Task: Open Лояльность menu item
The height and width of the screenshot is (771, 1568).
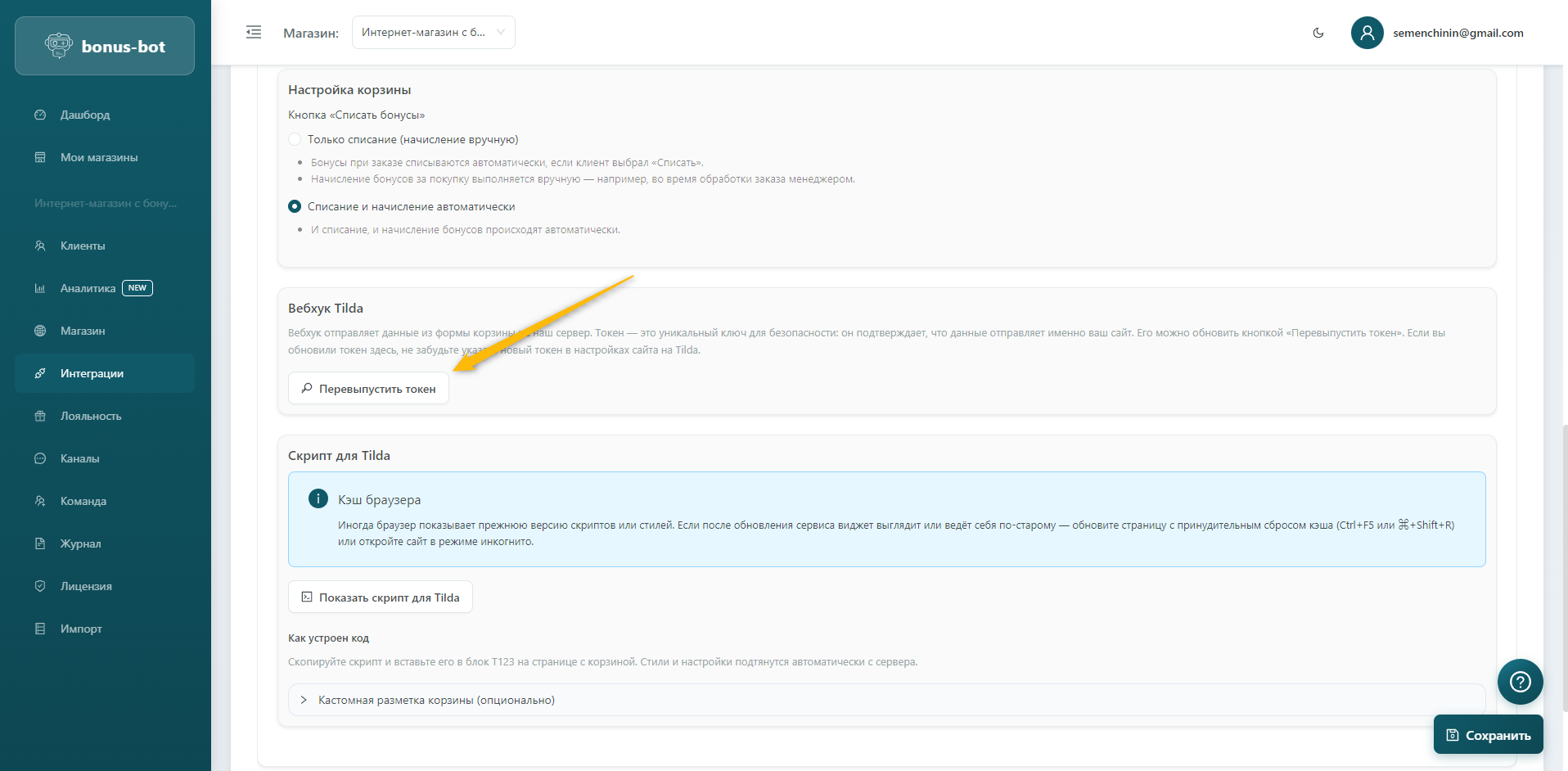Action: pyautogui.click(x=91, y=416)
